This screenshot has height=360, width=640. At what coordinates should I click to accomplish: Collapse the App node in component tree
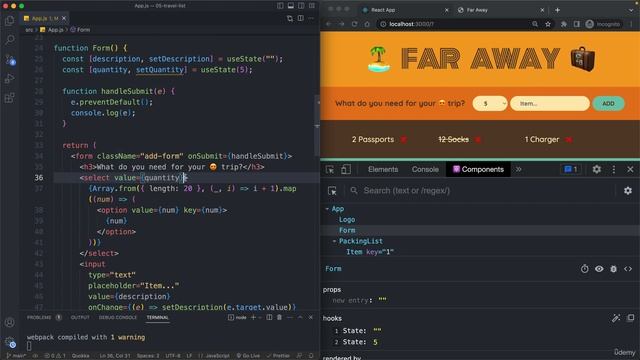pos(327,209)
